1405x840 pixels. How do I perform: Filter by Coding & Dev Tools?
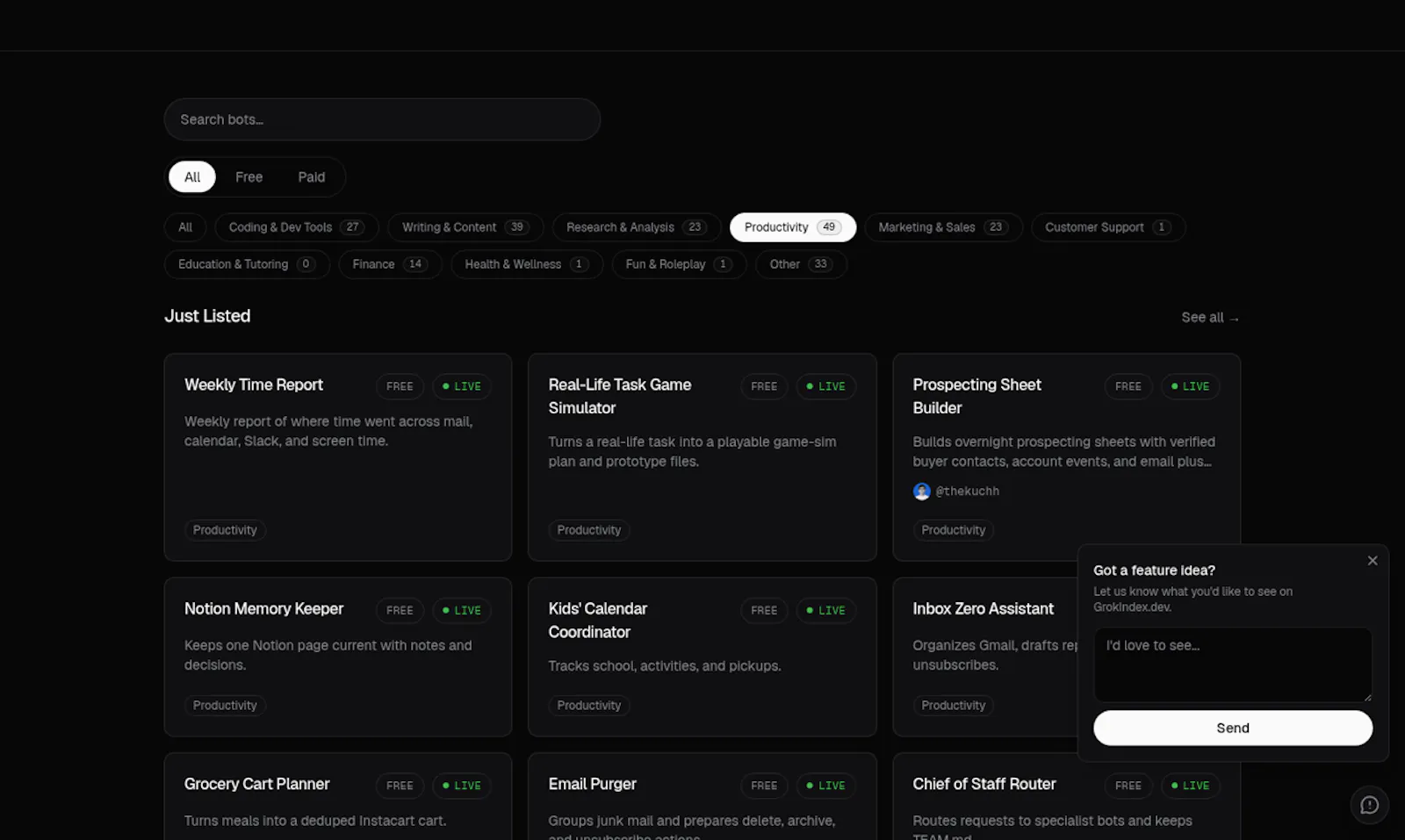click(297, 227)
